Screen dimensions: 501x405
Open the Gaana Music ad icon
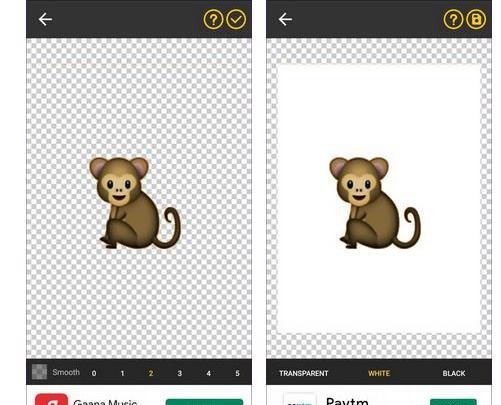51,399
